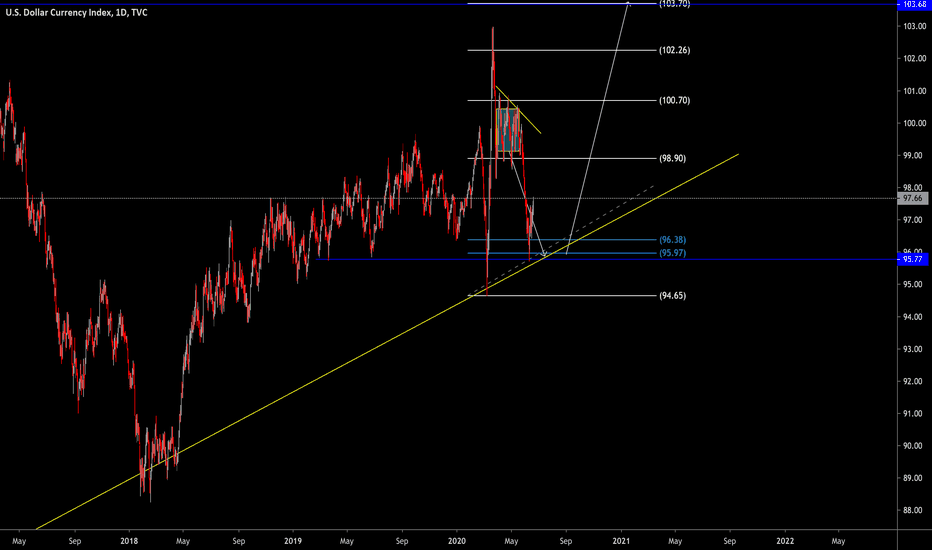Click the 103.00 price axis value
932x550 pixels.
[914, 26]
